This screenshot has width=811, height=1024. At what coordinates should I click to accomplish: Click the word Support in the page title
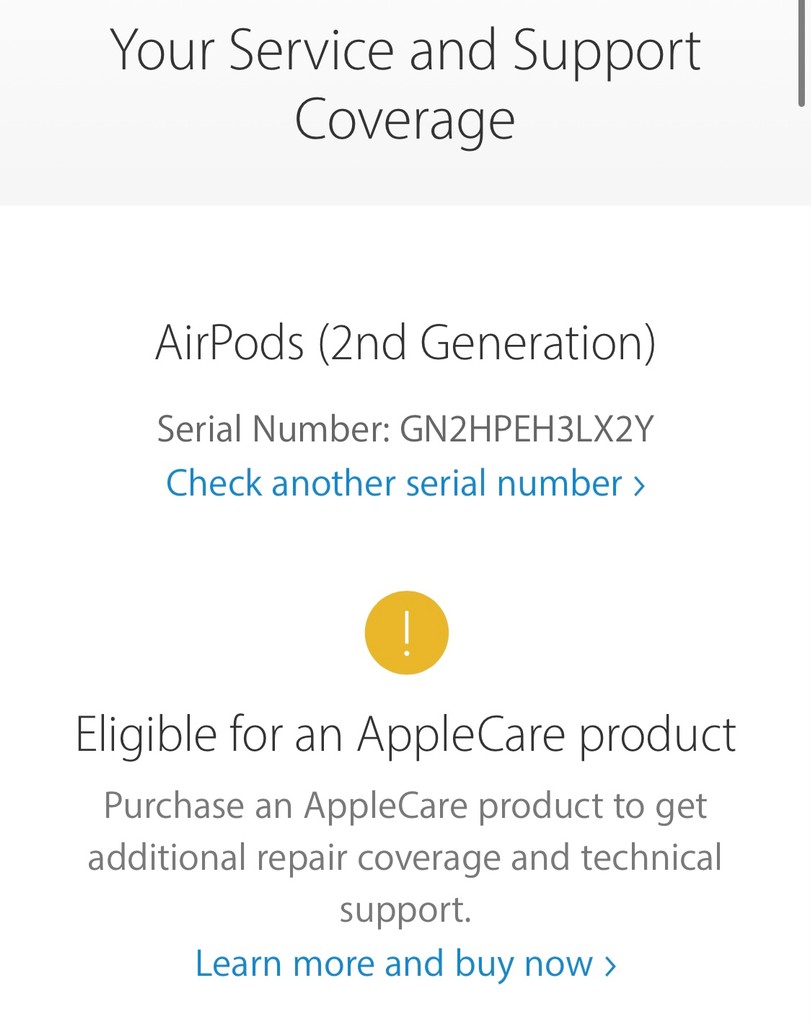point(607,50)
